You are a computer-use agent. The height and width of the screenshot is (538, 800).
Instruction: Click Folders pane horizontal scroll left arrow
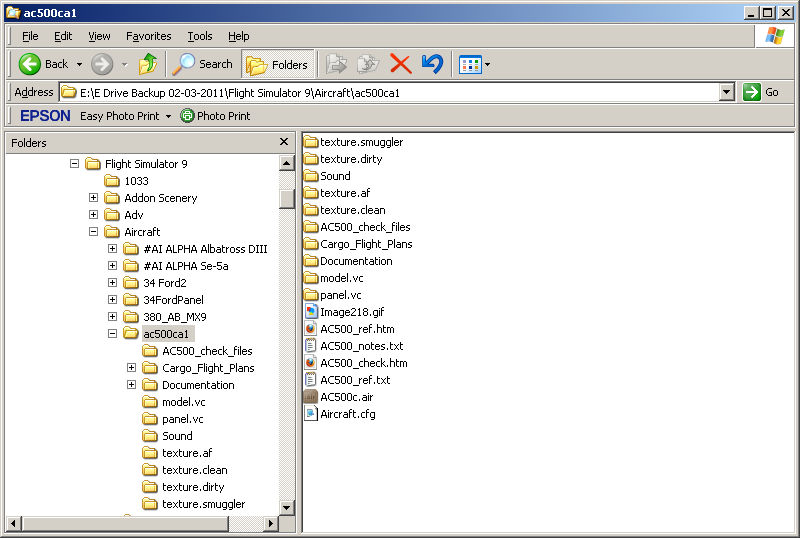pos(14,523)
